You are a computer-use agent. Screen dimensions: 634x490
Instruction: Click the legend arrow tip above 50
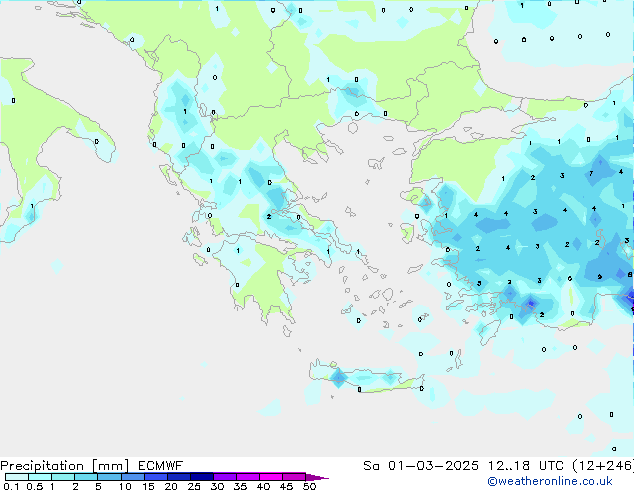pyautogui.click(x=317, y=477)
